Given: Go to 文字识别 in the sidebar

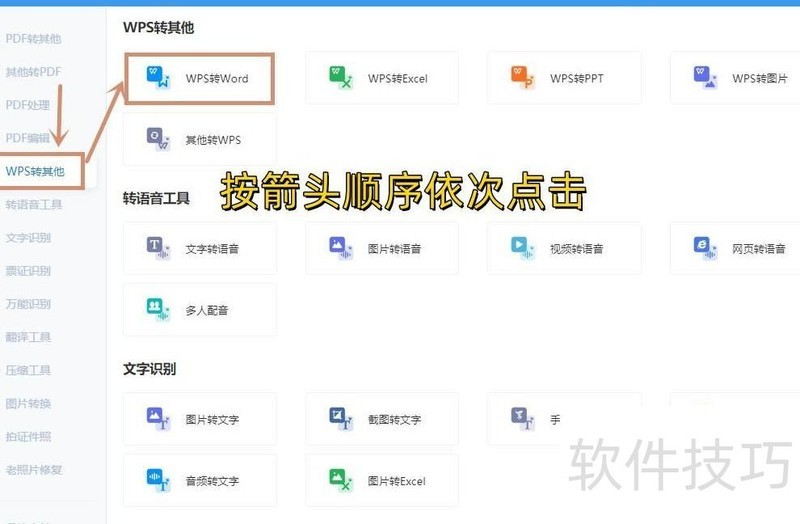Looking at the screenshot, I should tap(28, 238).
